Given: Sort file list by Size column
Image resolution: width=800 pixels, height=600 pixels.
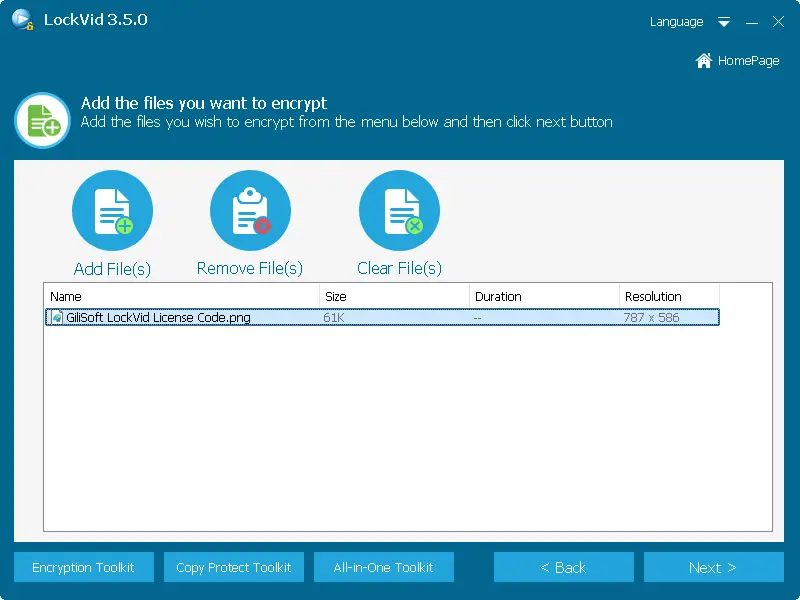Looking at the screenshot, I should point(394,296).
